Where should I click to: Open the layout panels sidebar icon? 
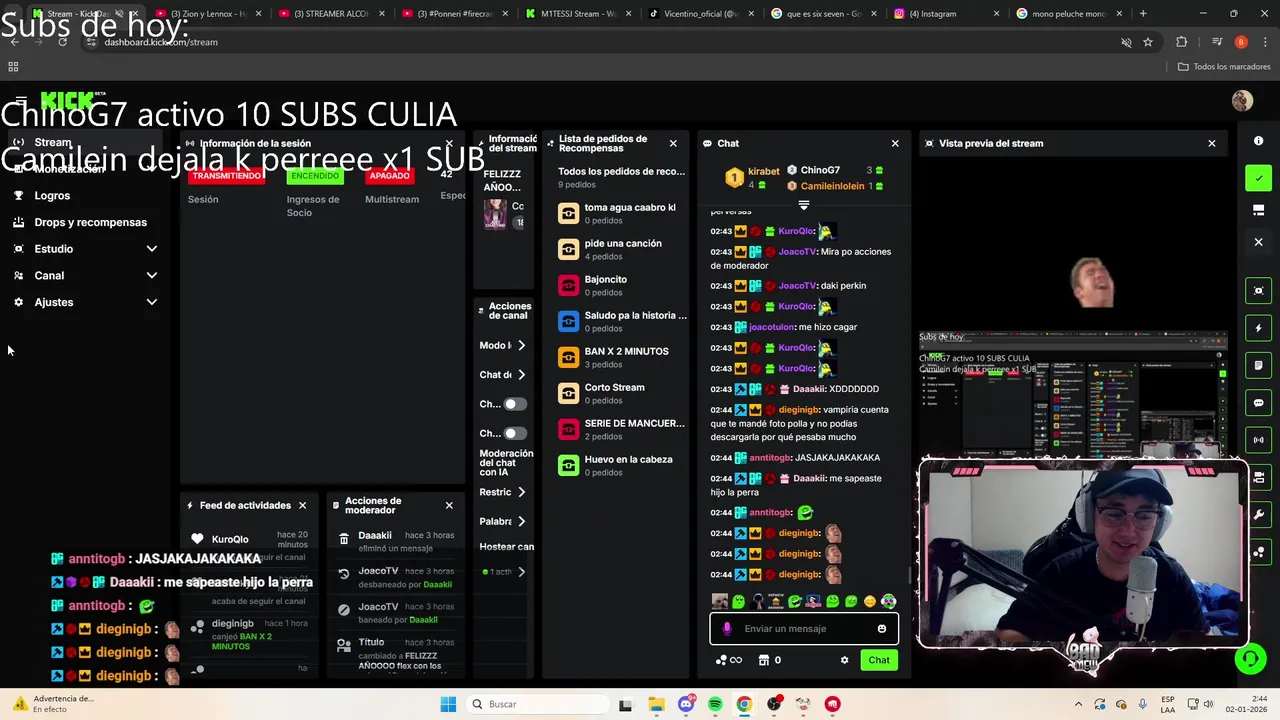tap(1259, 210)
